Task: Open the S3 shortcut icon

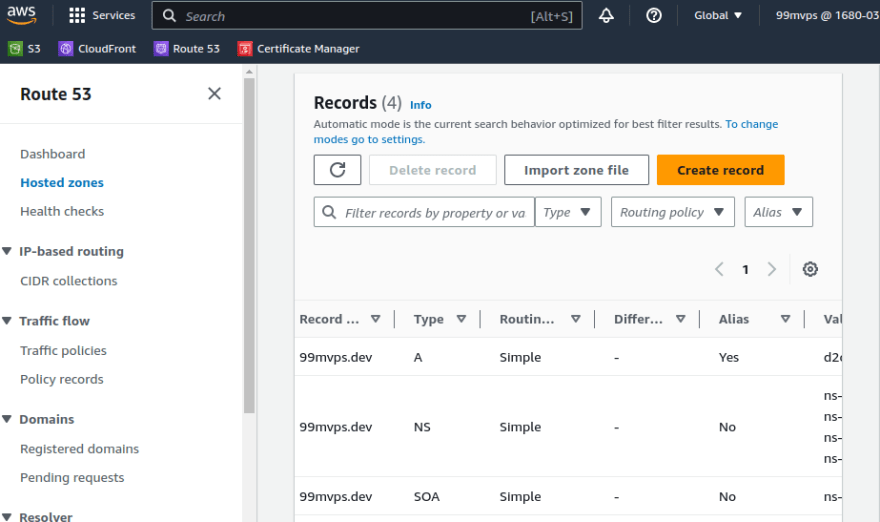Action: (x=15, y=49)
